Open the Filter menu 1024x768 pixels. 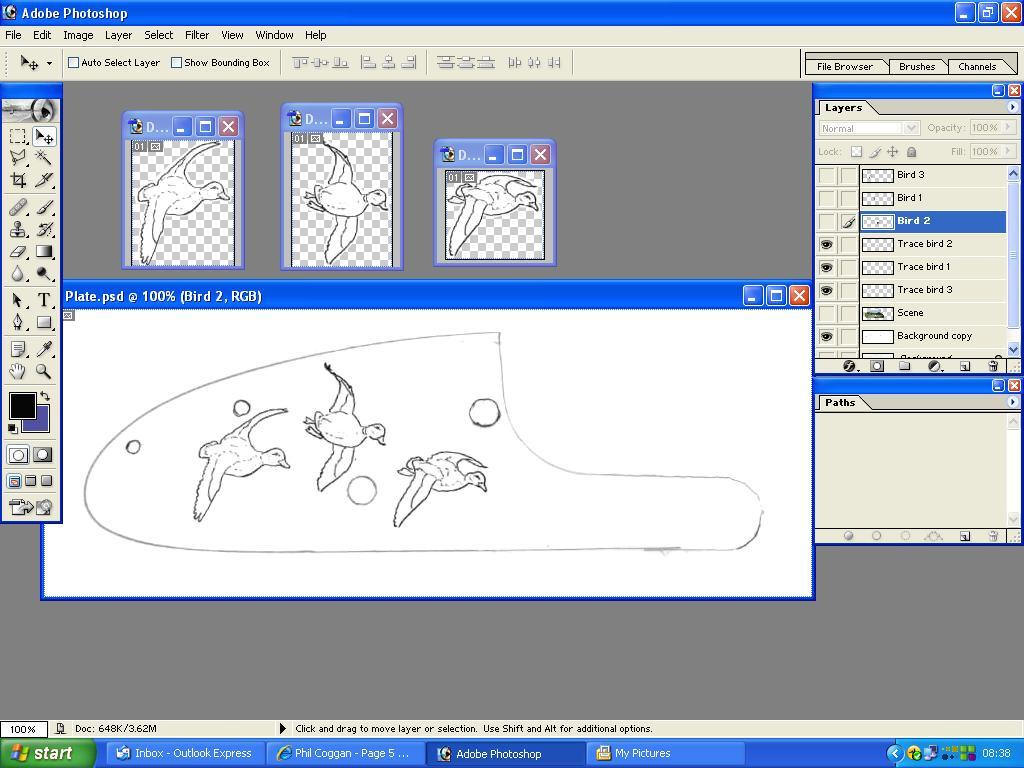(197, 35)
